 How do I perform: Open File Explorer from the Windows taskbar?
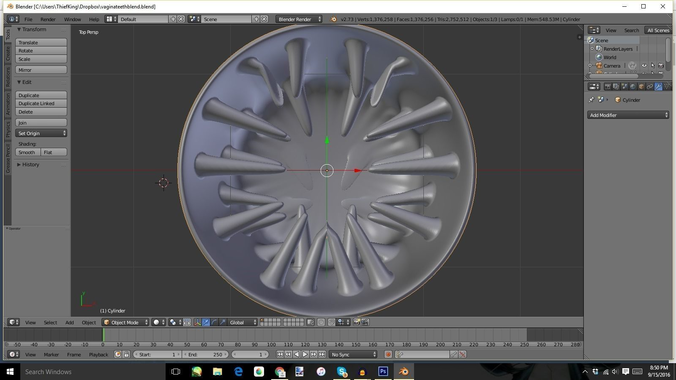point(217,371)
